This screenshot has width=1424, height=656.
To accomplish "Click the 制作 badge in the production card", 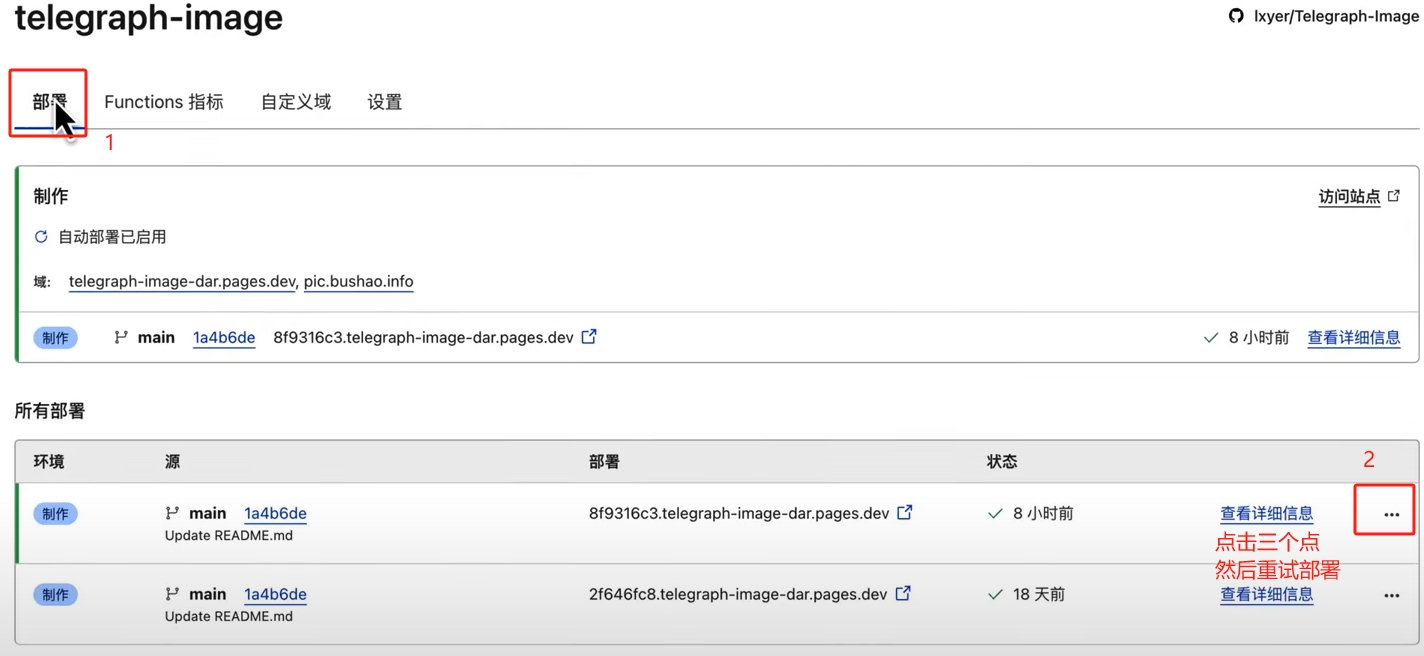I will (x=55, y=338).
